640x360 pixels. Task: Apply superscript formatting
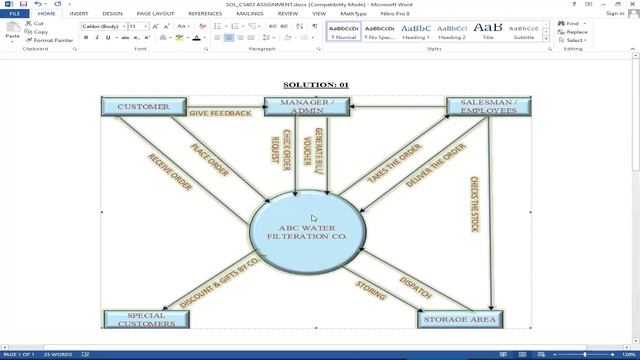click(x=147, y=38)
